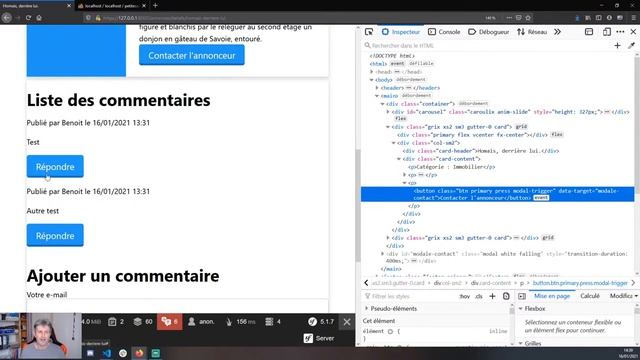
Task: Open the Symfony profiler red errors badge
Action: click(x=169, y=322)
